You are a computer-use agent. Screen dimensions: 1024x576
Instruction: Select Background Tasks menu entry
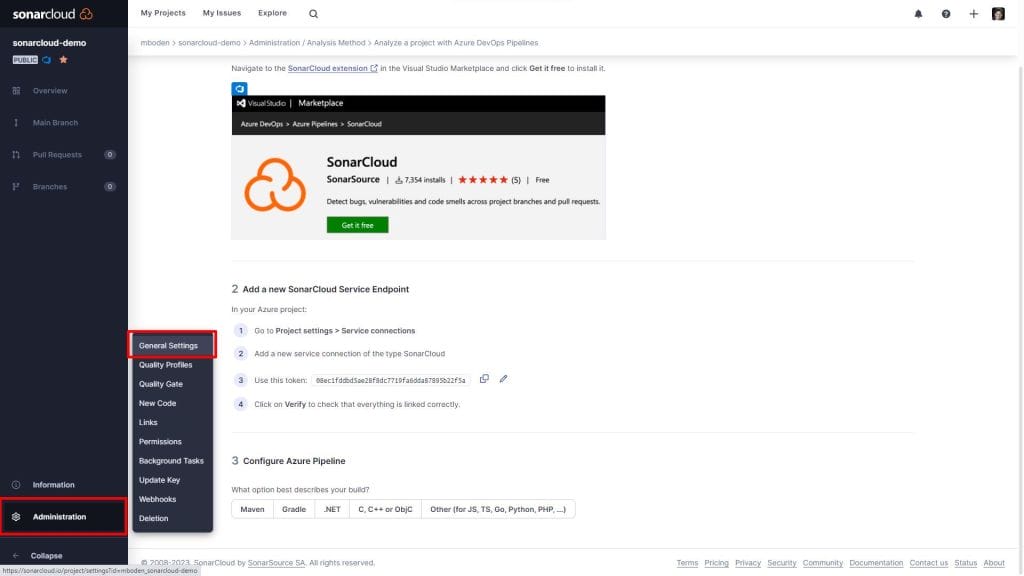pos(172,461)
